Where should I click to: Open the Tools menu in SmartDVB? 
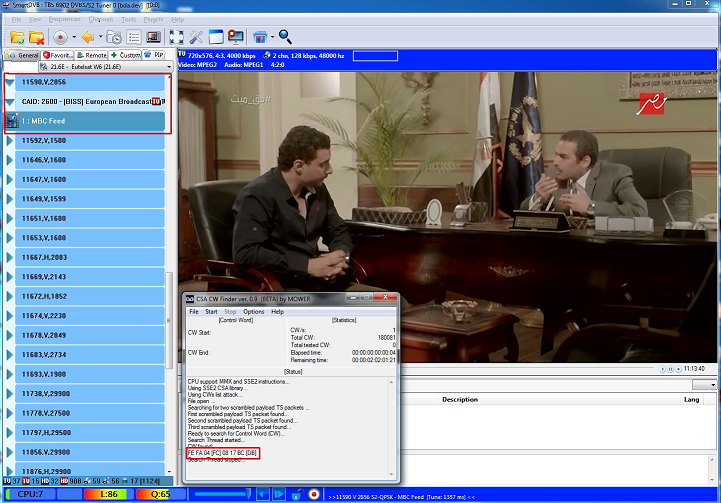pyautogui.click(x=129, y=19)
